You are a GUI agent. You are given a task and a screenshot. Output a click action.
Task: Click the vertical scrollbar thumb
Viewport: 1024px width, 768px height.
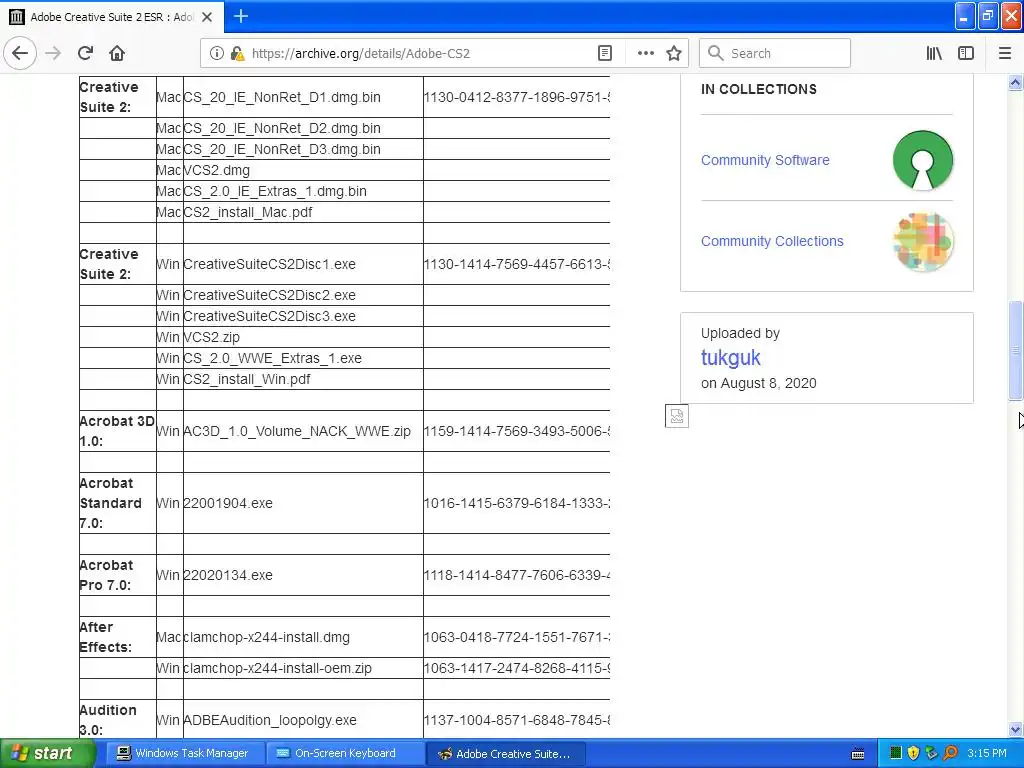[1015, 350]
